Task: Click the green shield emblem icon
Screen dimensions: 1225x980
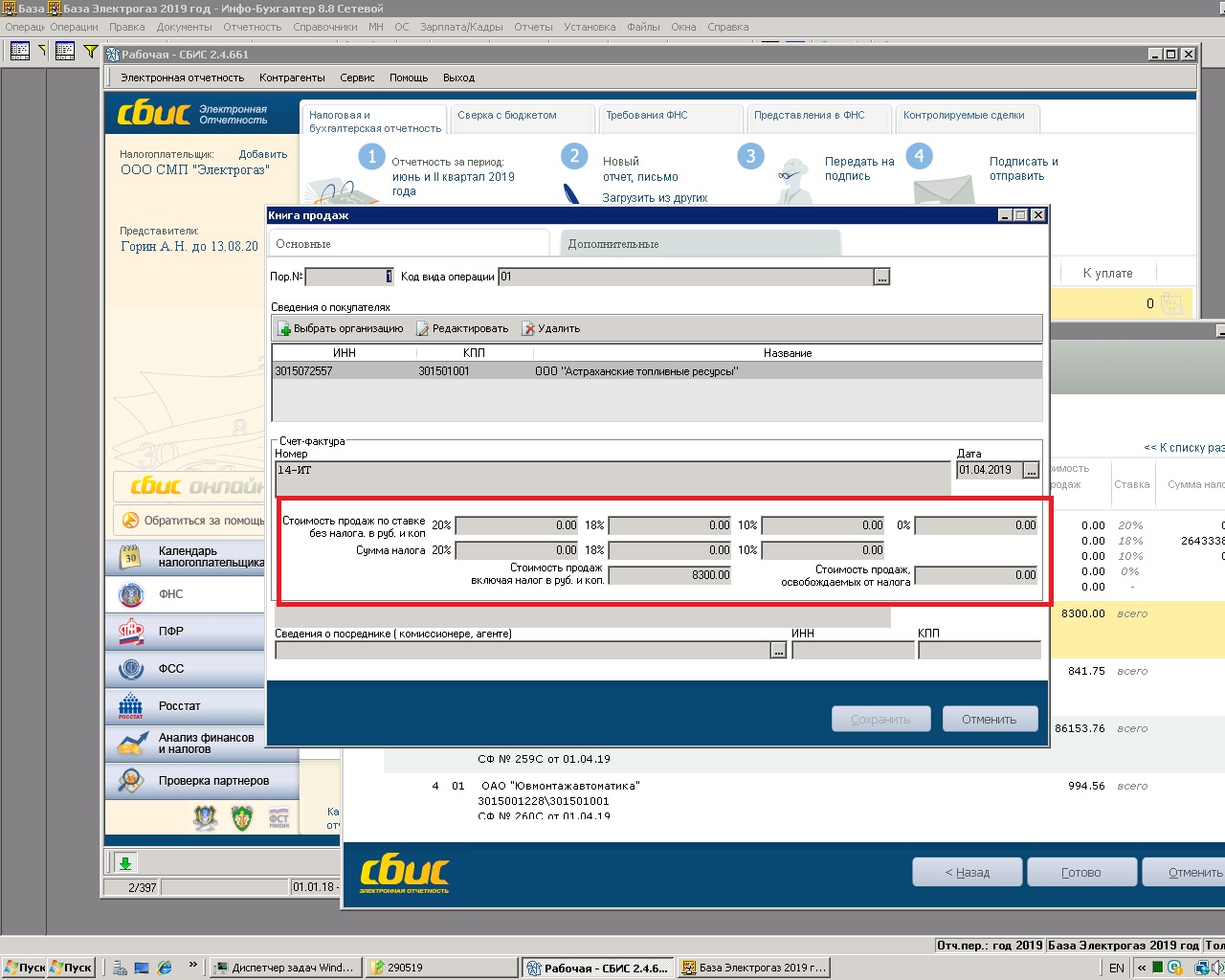Action: [242, 817]
